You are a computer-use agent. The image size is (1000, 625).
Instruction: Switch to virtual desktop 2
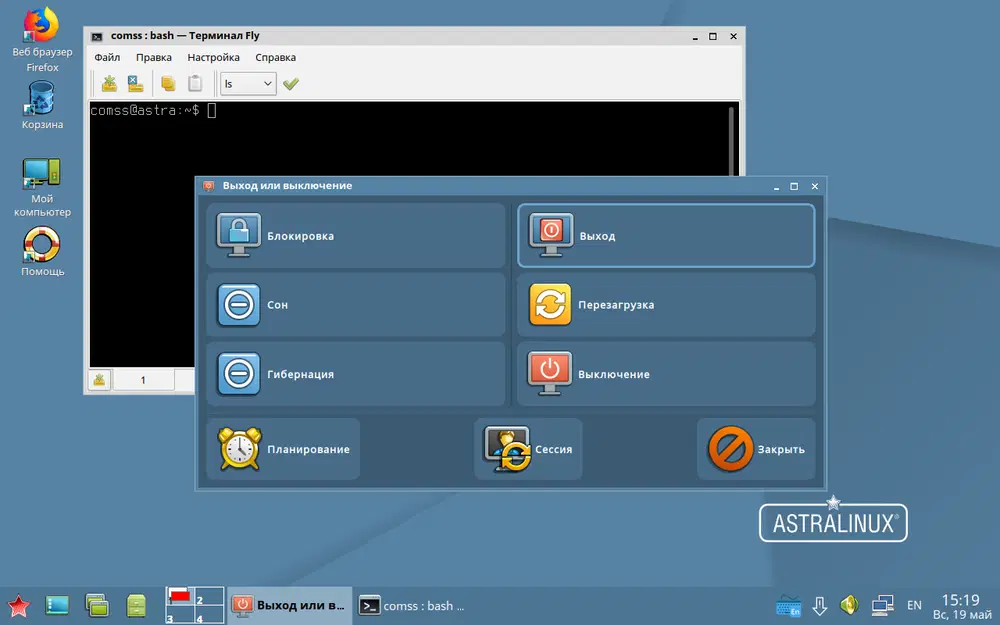pos(209,596)
